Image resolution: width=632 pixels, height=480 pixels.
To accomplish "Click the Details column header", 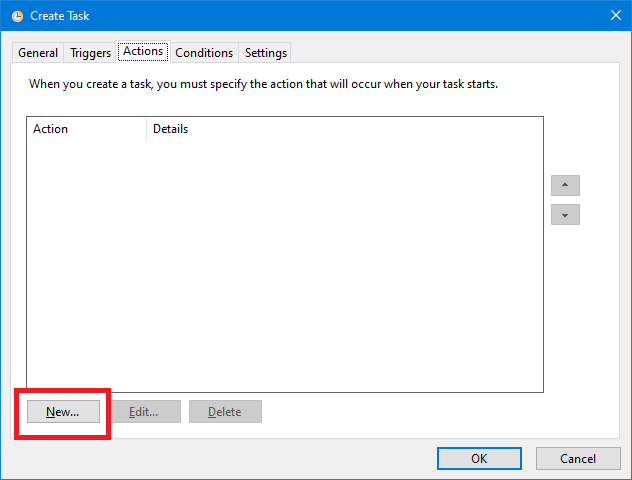I will coord(345,129).
